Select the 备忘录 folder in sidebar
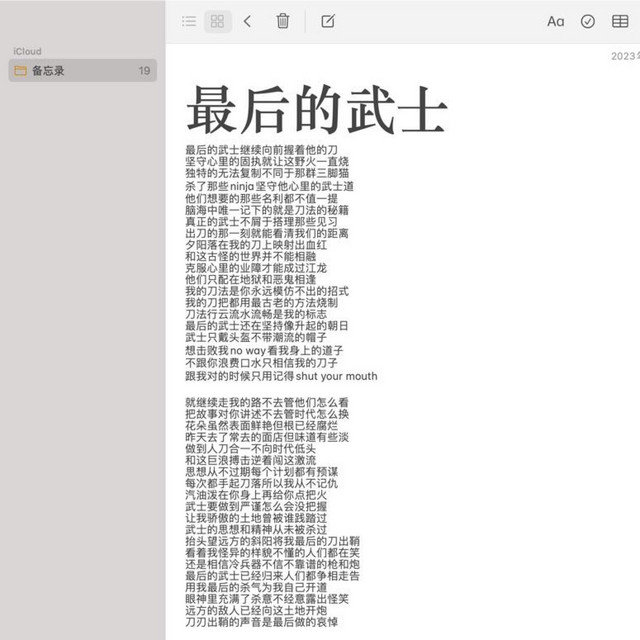Screen dimensions: 640x640 pos(82,71)
